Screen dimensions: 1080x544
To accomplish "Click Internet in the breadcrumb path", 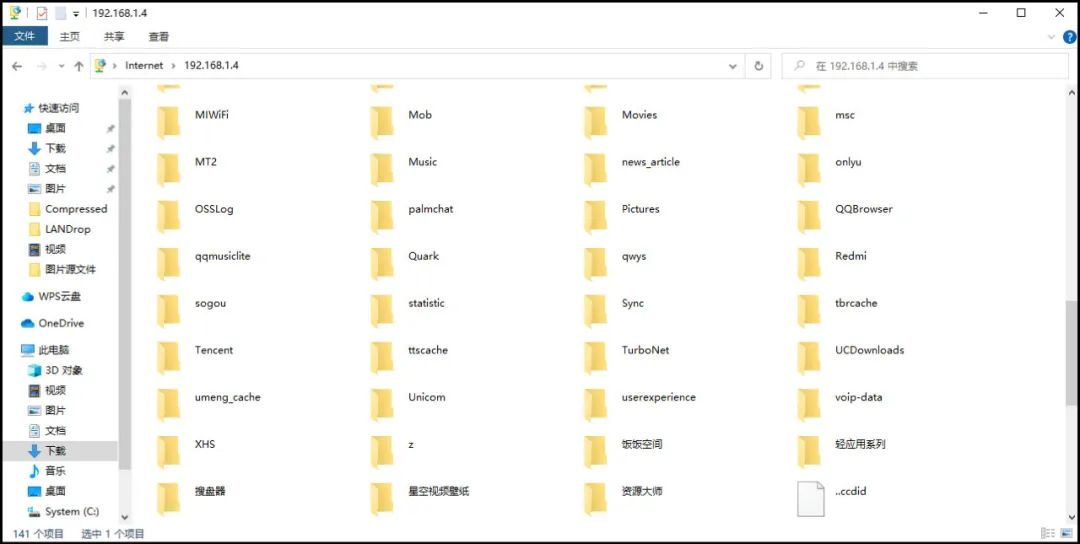I will click(x=144, y=65).
